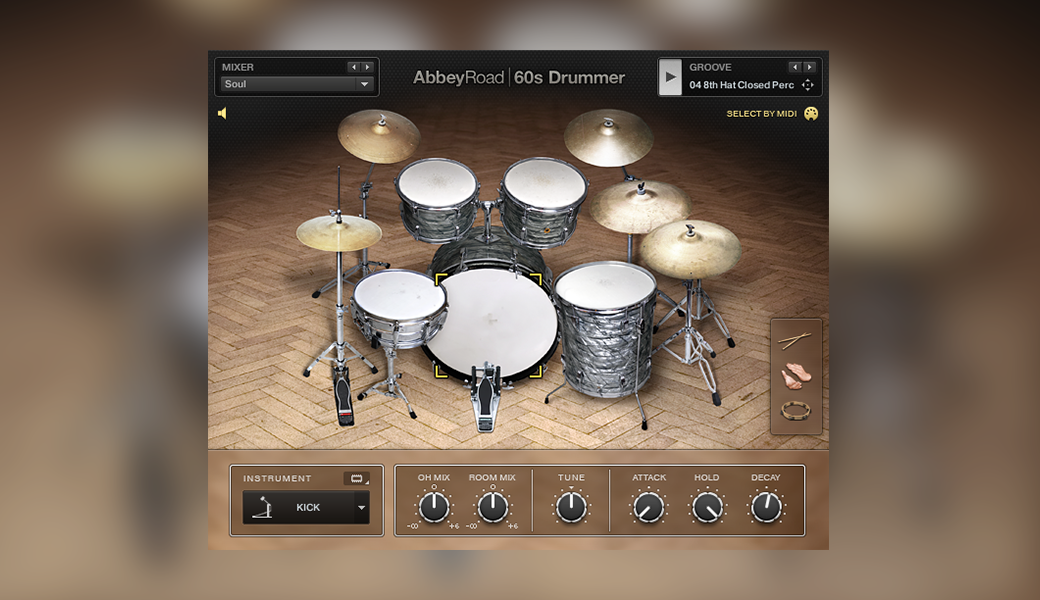This screenshot has height=600, width=1040.
Task: Select the snare drum in the kit
Action: (x=398, y=306)
